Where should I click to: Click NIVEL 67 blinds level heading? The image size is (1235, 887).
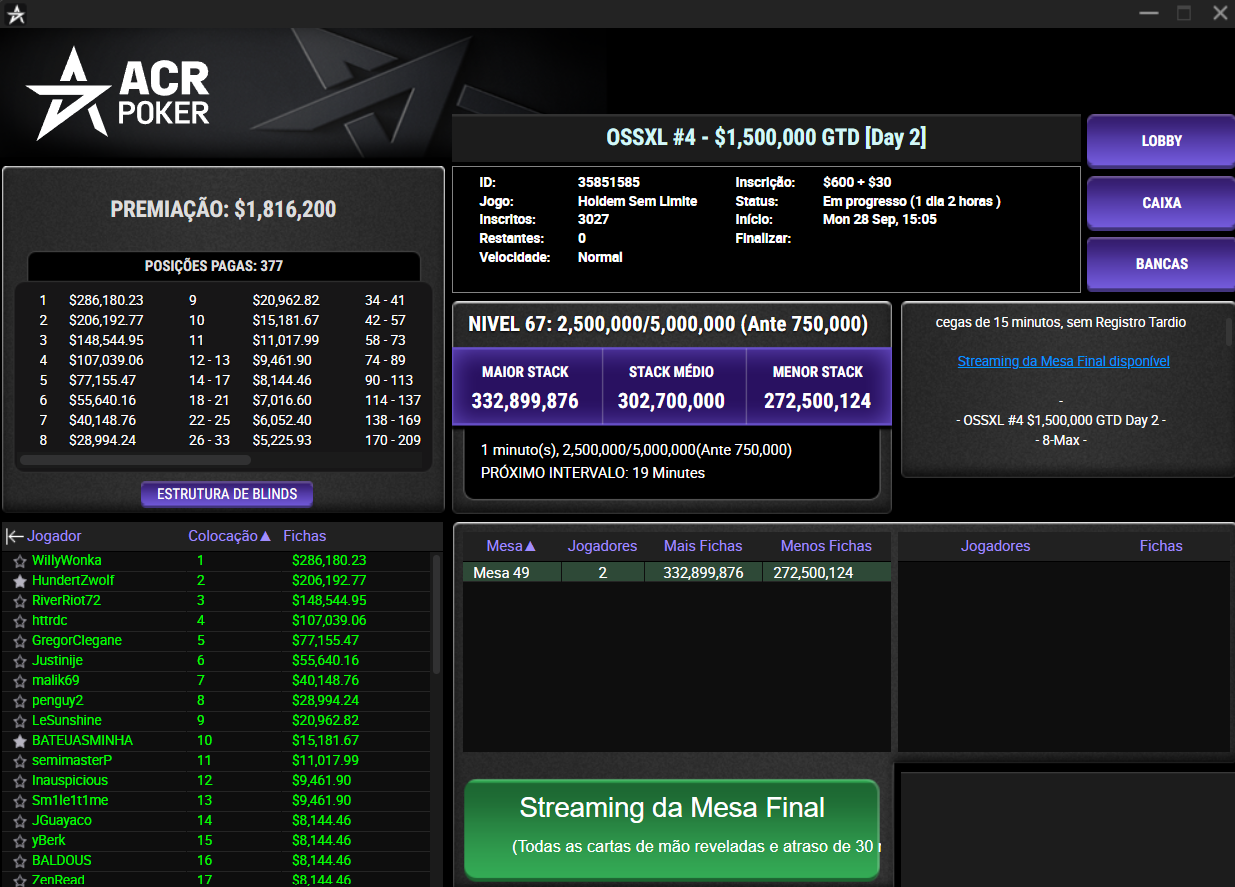click(668, 325)
